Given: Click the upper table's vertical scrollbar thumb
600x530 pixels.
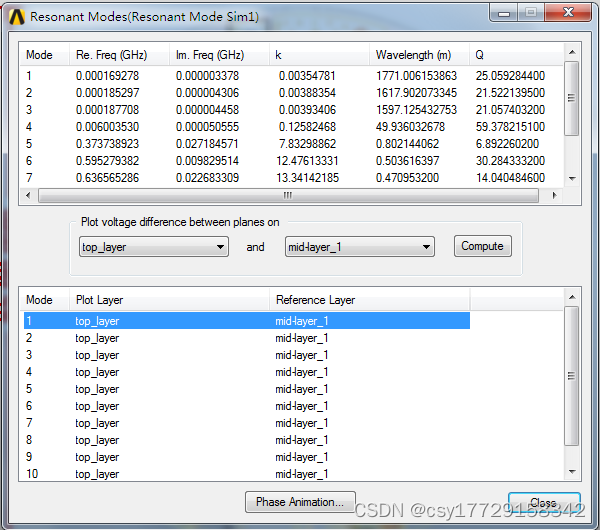Looking at the screenshot, I should point(572,98).
